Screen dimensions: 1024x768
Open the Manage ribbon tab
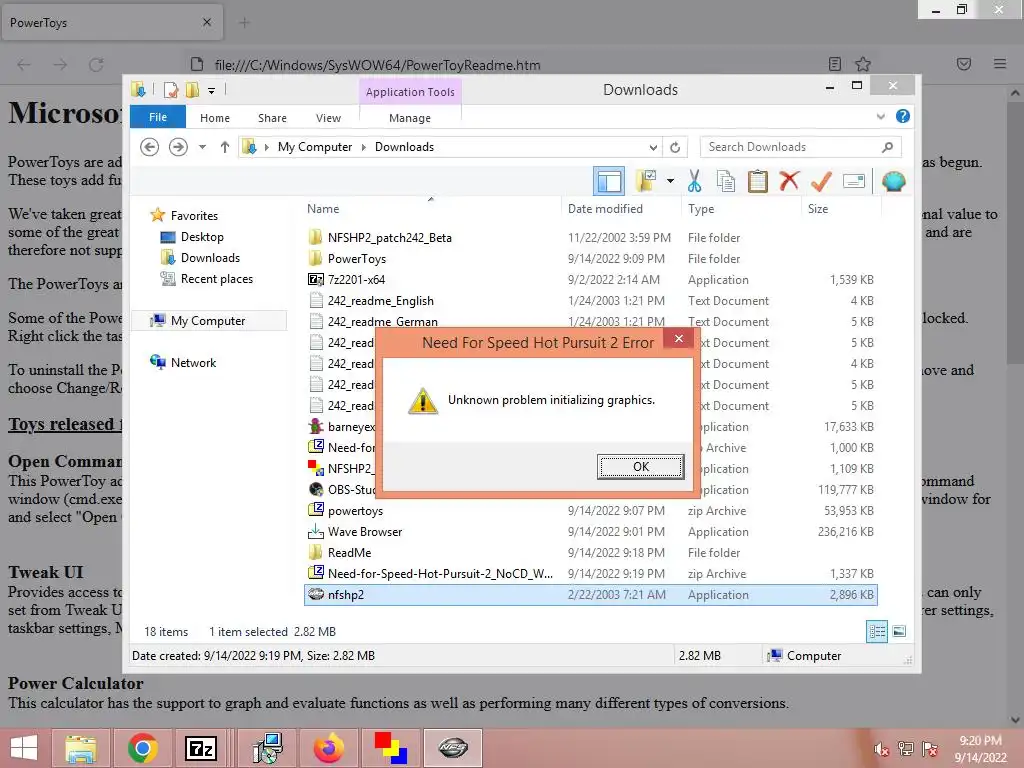(x=409, y=118)
